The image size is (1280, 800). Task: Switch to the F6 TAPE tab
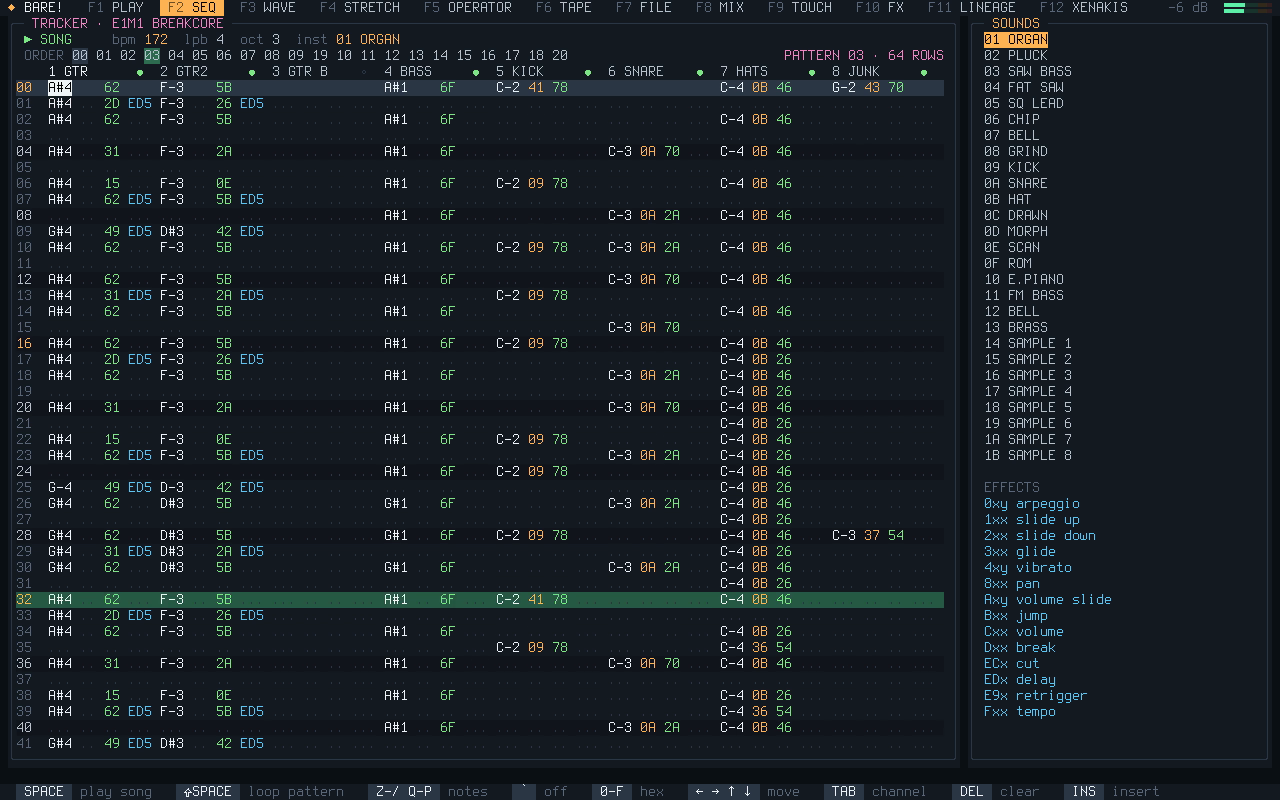(564, 7)
